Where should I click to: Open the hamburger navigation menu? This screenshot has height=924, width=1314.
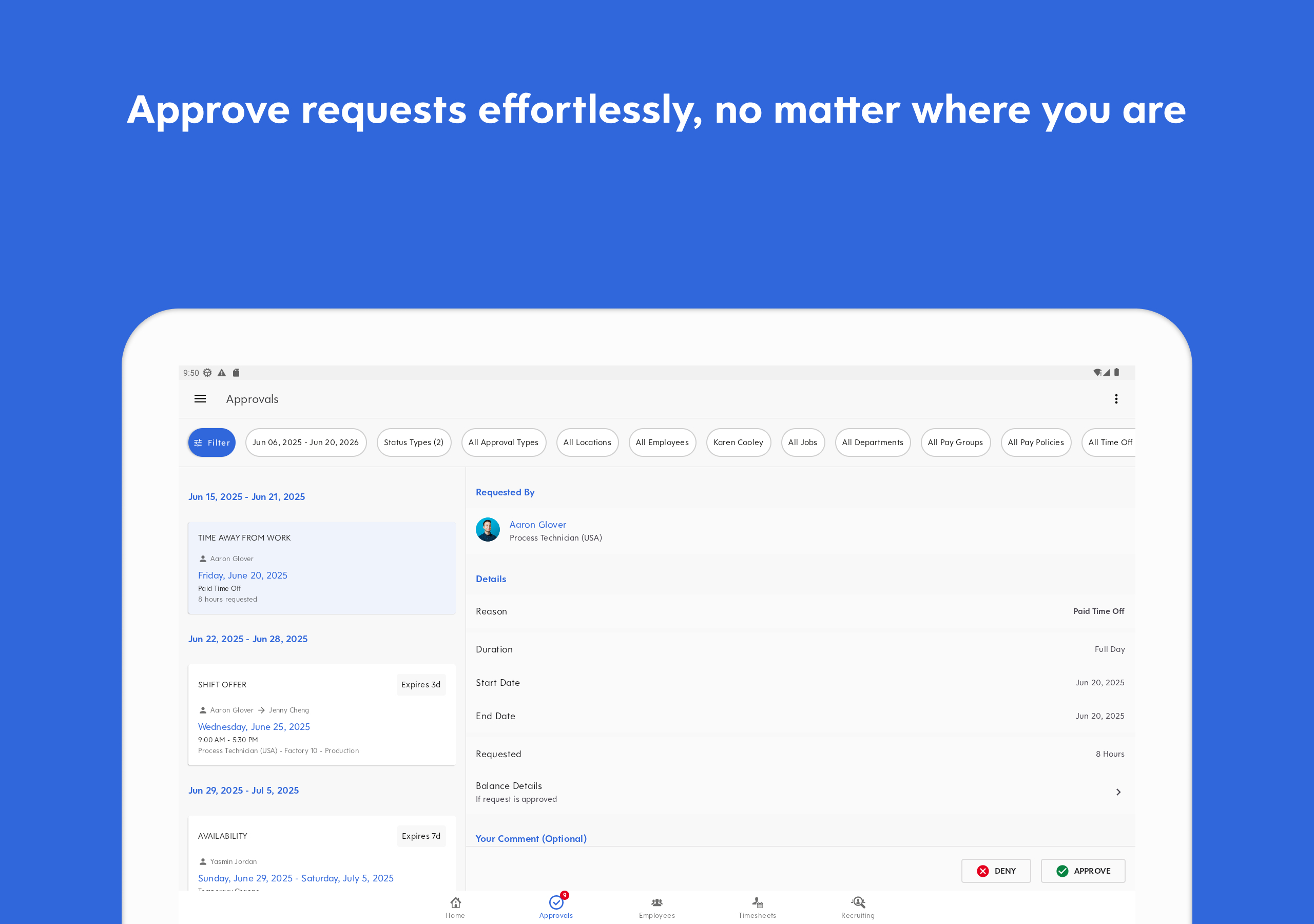(200, 399)
